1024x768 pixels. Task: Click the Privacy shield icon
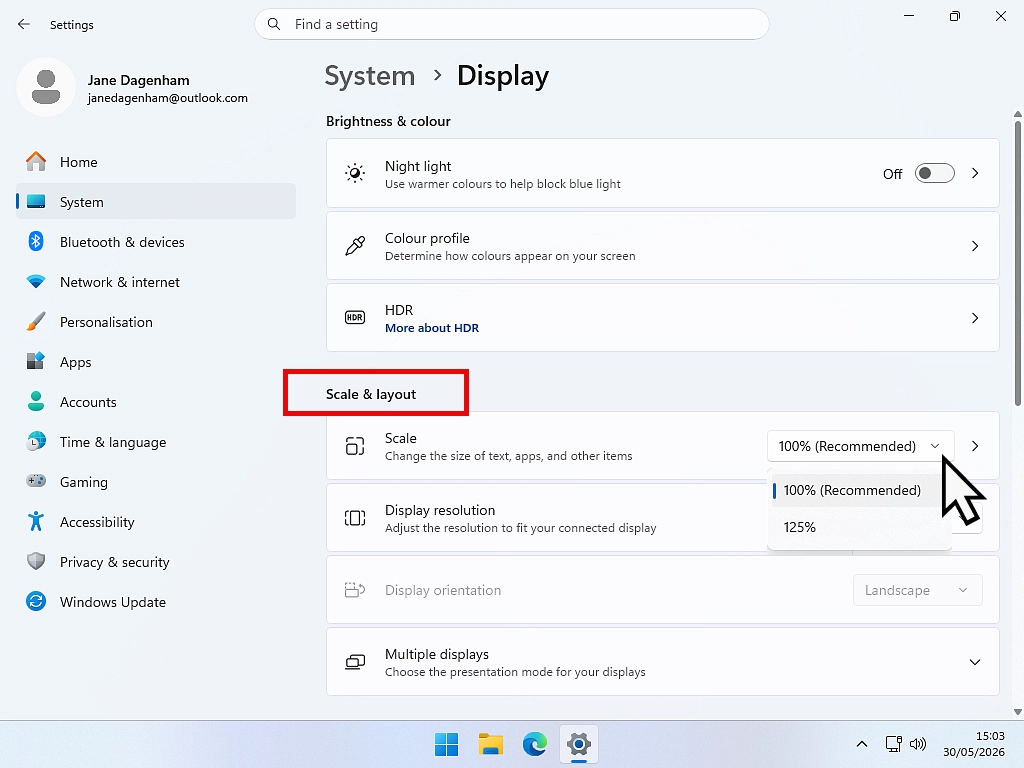pyautogui.click(x=36, y=561)
